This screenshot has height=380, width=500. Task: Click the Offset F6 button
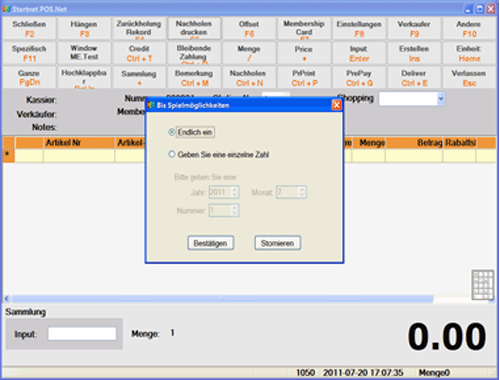point(249,29)
